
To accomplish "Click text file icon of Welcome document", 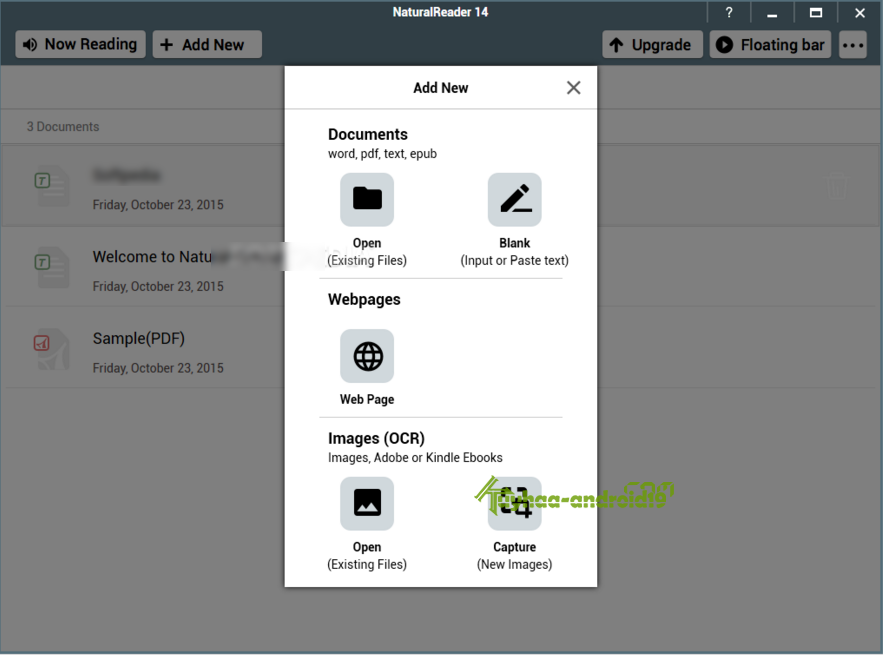I will click(x=52, y=268).
